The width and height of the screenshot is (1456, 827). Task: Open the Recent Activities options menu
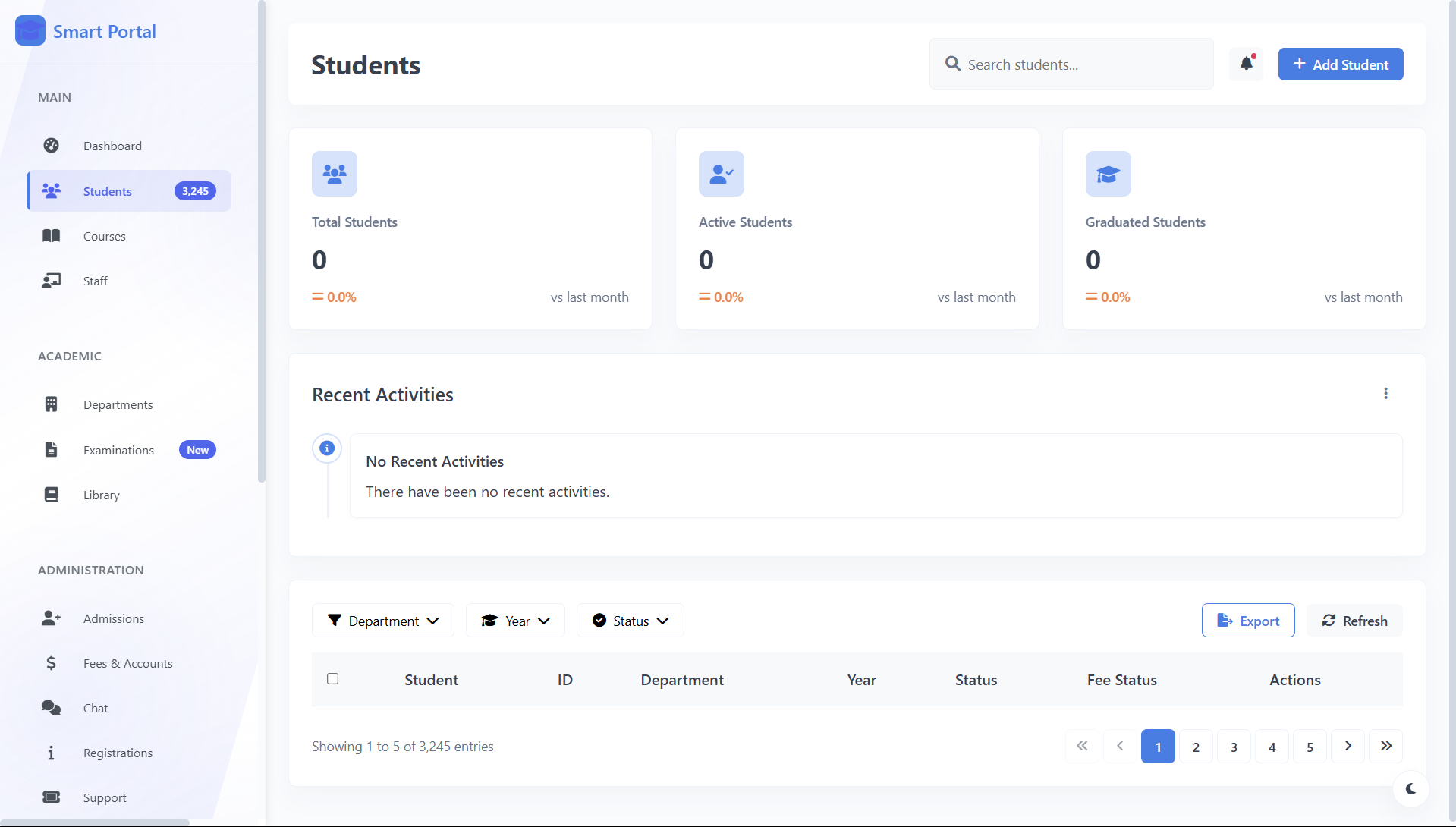[1385, 393]
